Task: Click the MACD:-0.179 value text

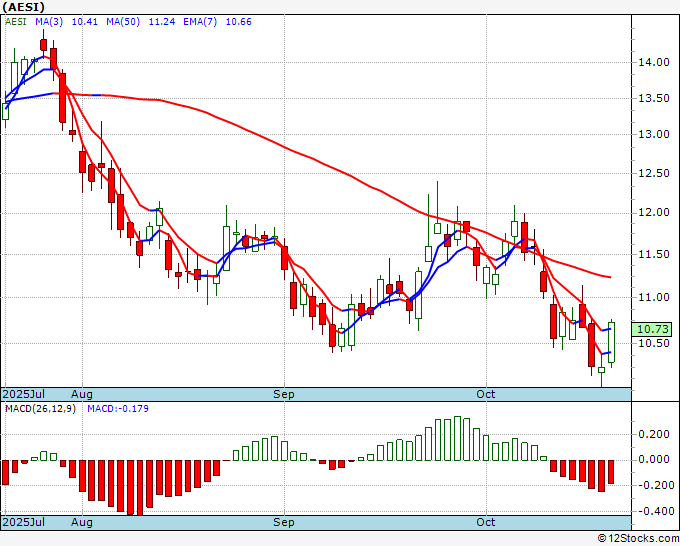Action: (x=118, y=409)
